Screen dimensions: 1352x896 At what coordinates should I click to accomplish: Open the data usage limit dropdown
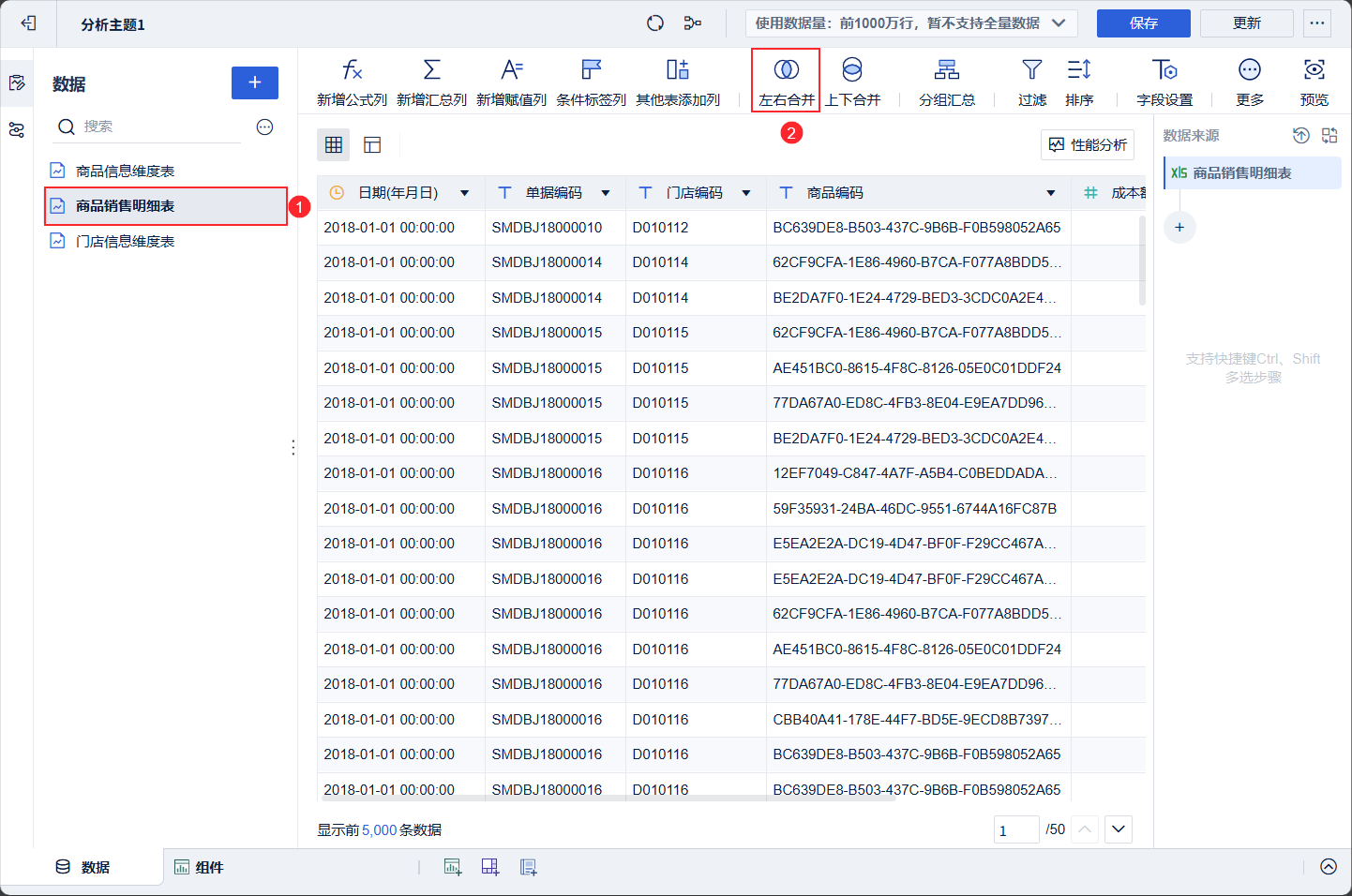click(911, 23)
